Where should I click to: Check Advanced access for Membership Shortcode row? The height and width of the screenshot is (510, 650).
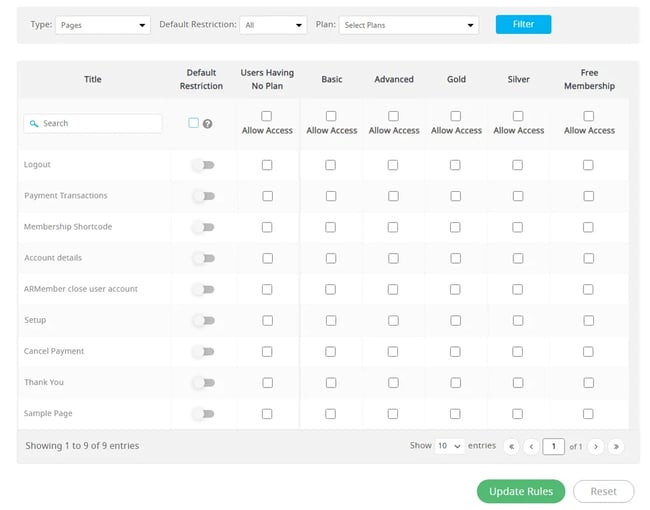(x=393, y=227)
